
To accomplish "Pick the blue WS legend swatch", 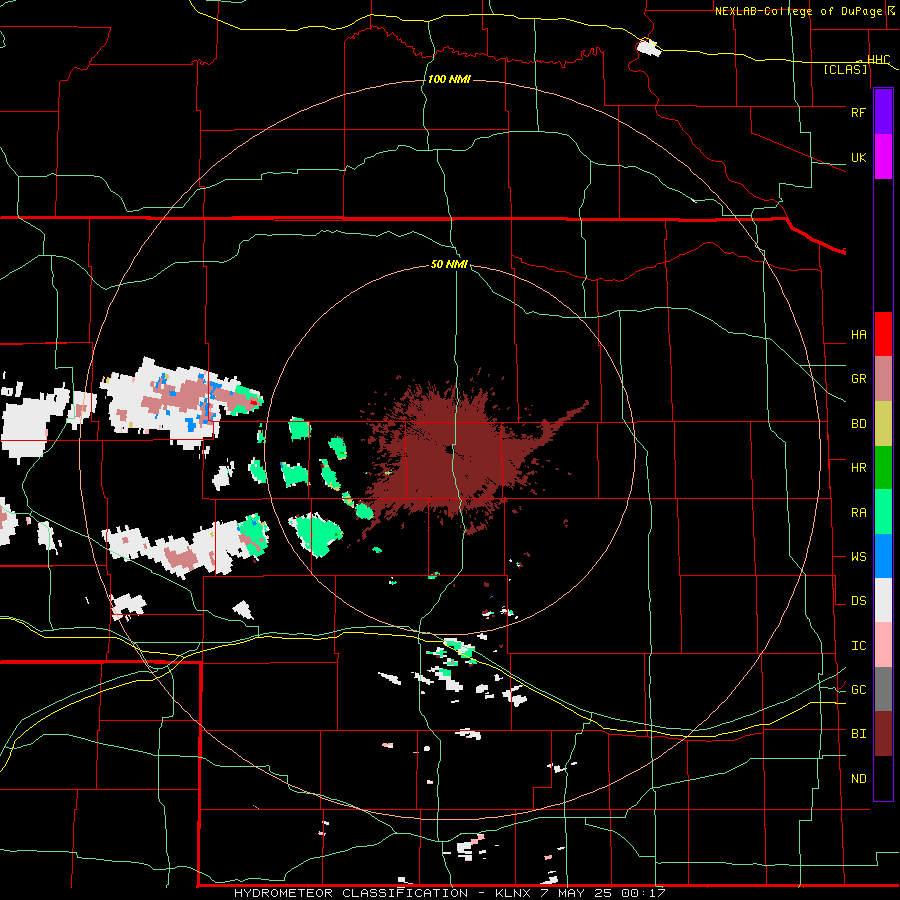I will pos(883,556).
